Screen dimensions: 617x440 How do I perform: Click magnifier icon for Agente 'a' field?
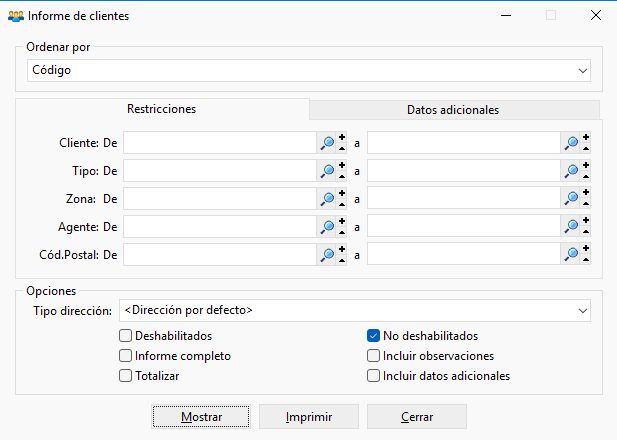pos(571,227)
